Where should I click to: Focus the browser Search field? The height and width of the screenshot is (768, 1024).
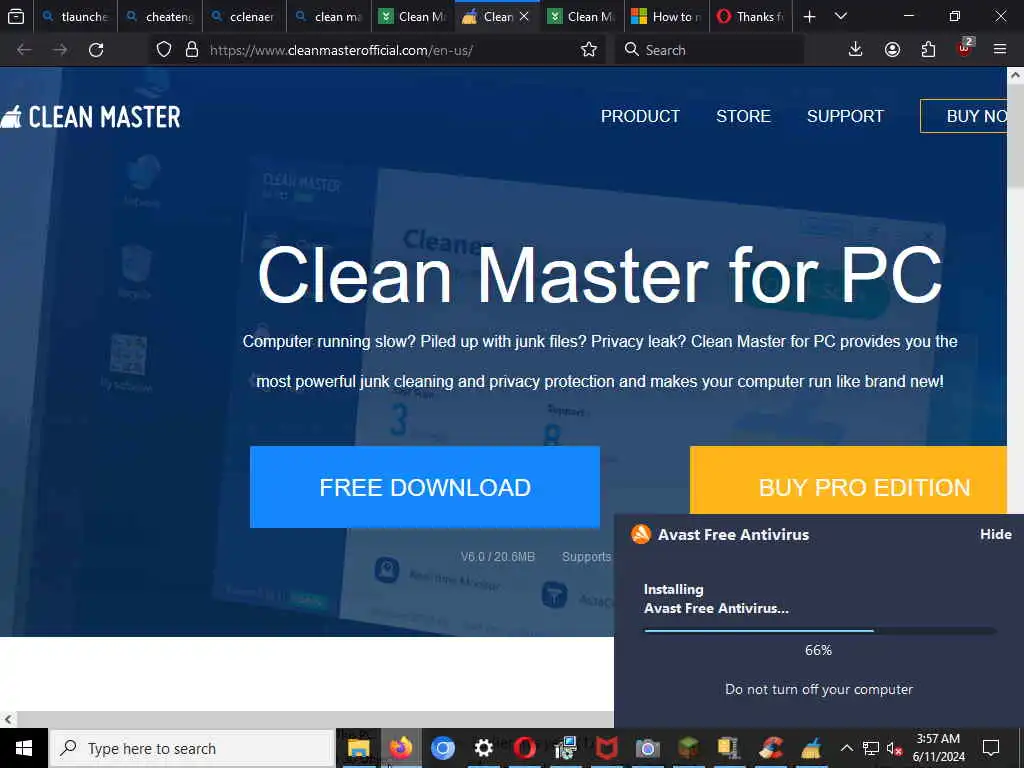click(709, 50)
